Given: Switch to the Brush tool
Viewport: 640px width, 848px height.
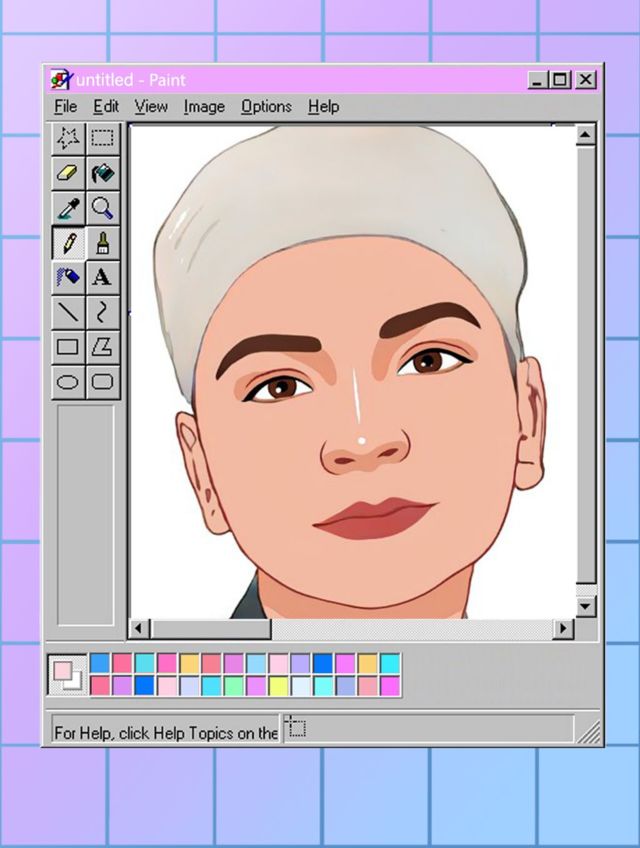Looking at the screenshot, I should pyautogui.click(x=102, y=243).
